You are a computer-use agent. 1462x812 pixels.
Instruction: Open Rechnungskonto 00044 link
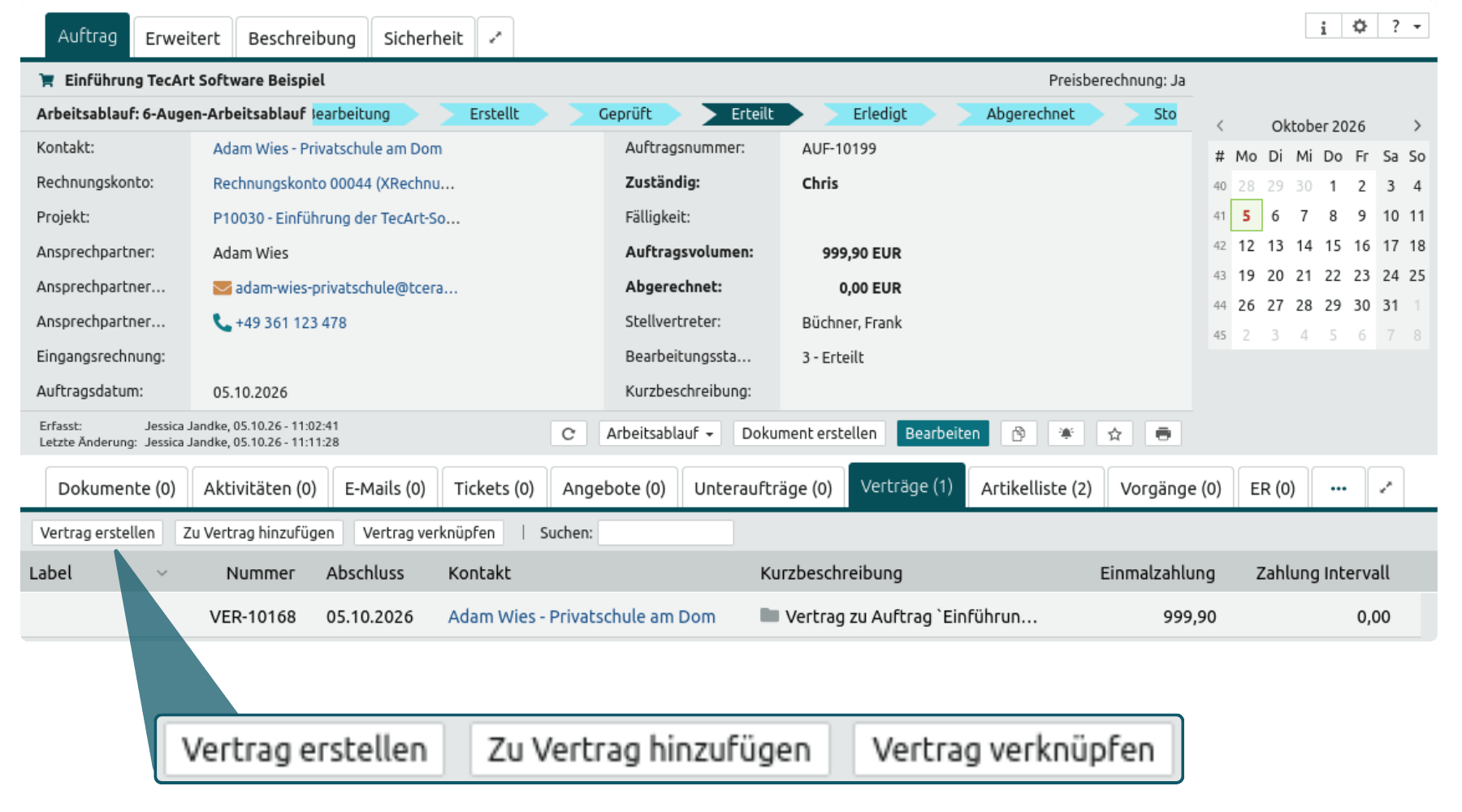point(334,184)
